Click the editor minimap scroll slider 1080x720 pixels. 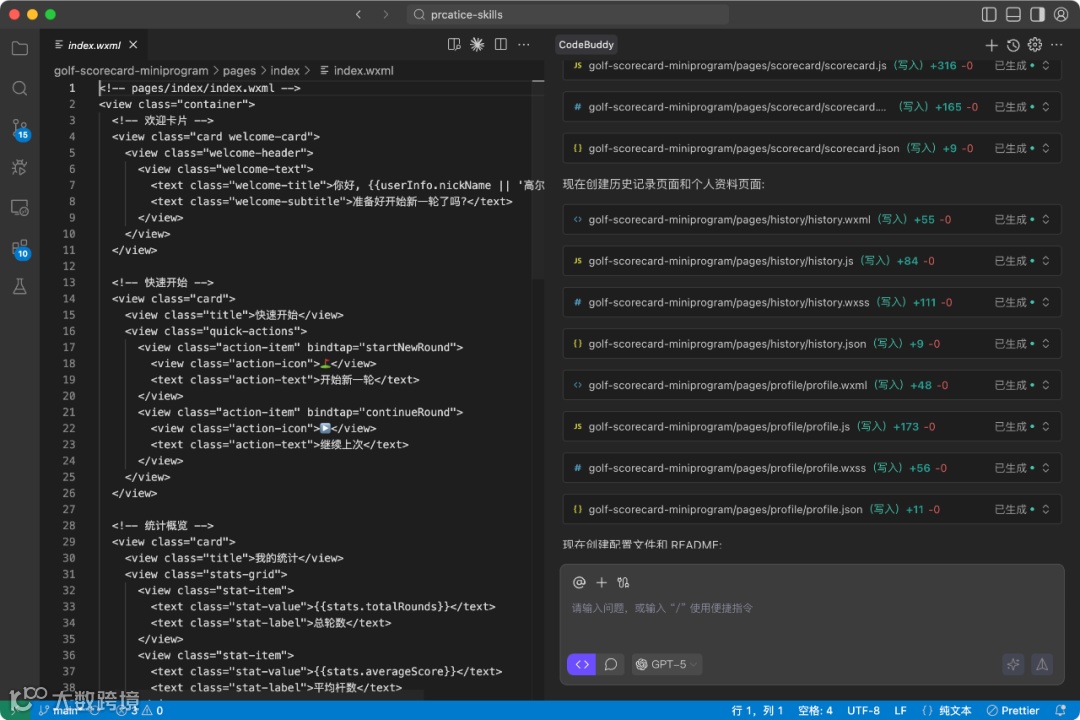click(x=538, y=179)
